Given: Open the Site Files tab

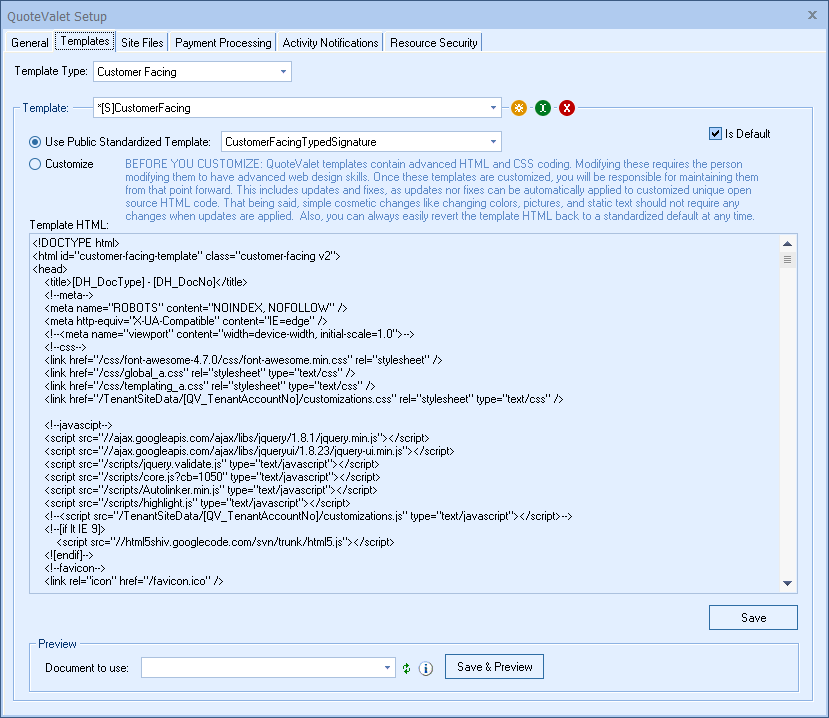Looking at the screenshot, I should pyautogui.click(x=142, y=43).
